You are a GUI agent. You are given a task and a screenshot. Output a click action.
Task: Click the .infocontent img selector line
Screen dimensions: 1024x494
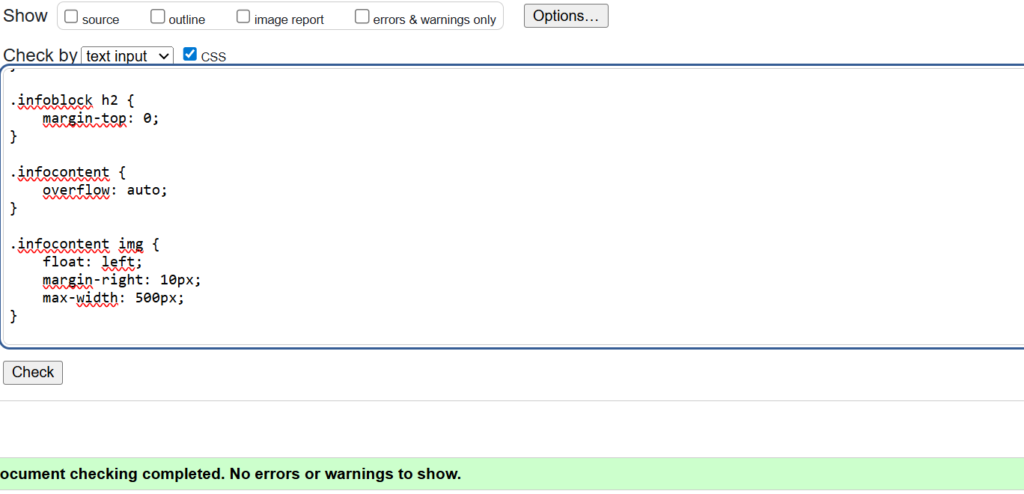(85, 244)
